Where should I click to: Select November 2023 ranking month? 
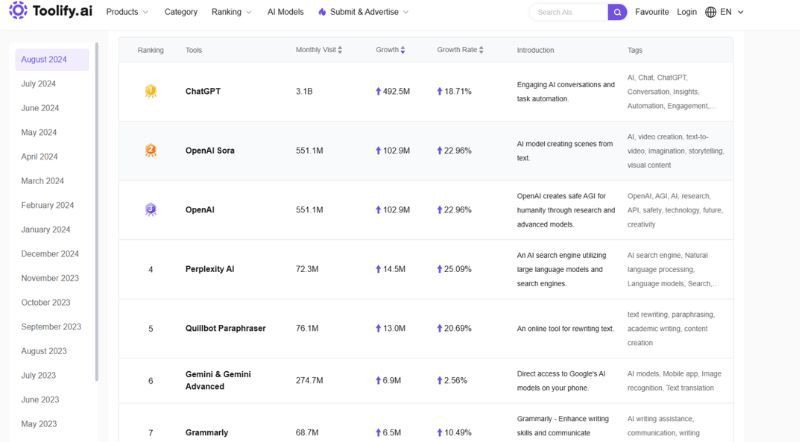50,278
